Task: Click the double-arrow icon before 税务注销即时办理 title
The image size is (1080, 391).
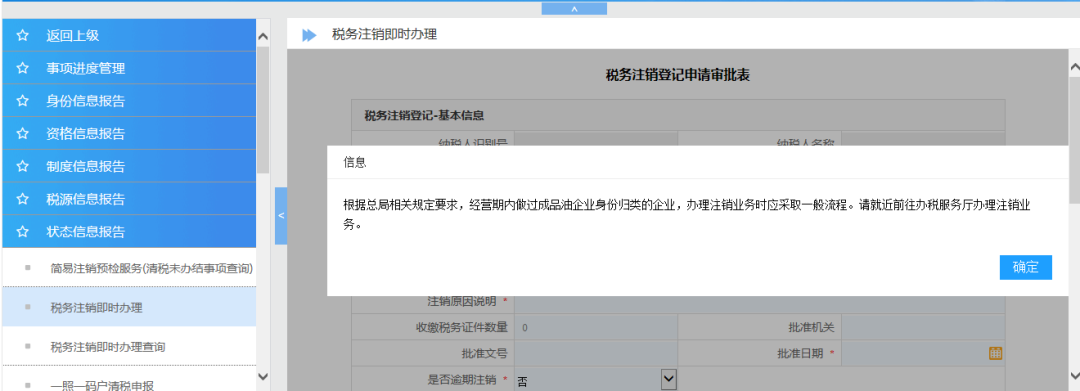Action: point(309,35)
